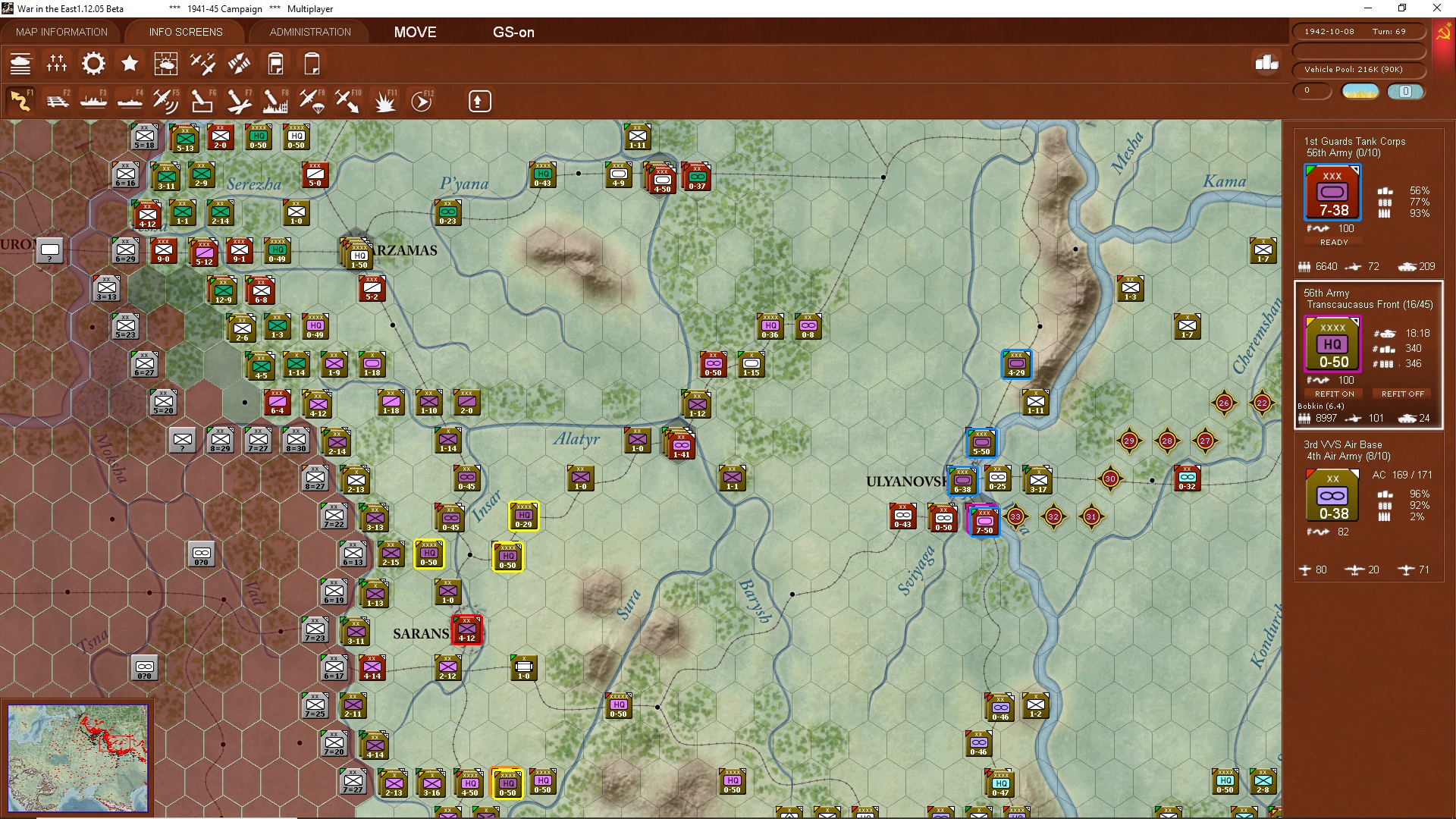1456x819 pixels.
Task: Click the date and turn 69 display
Action: click(x=1357, y=32)
